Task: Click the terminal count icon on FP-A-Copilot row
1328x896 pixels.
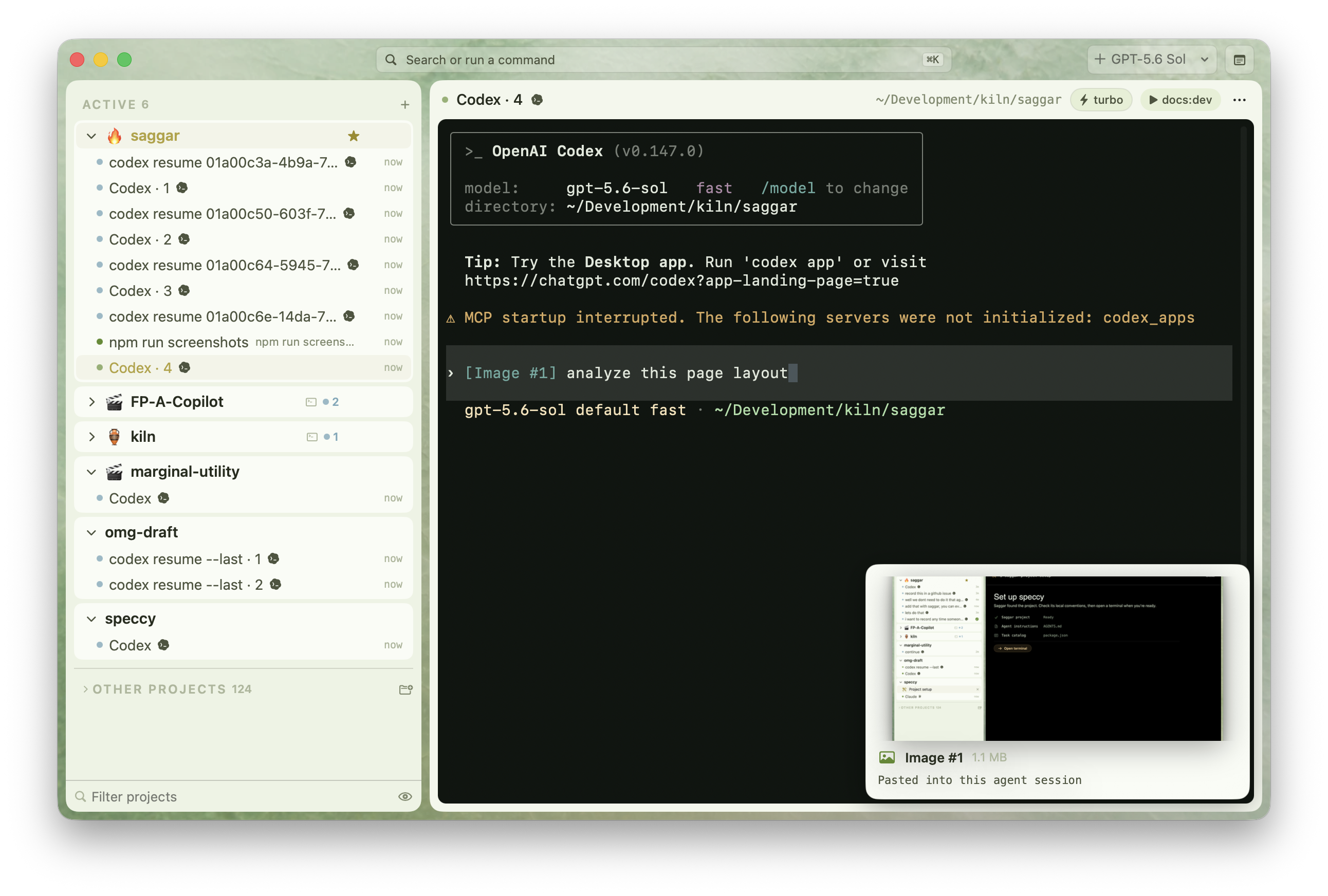Action: coord(311,402)
